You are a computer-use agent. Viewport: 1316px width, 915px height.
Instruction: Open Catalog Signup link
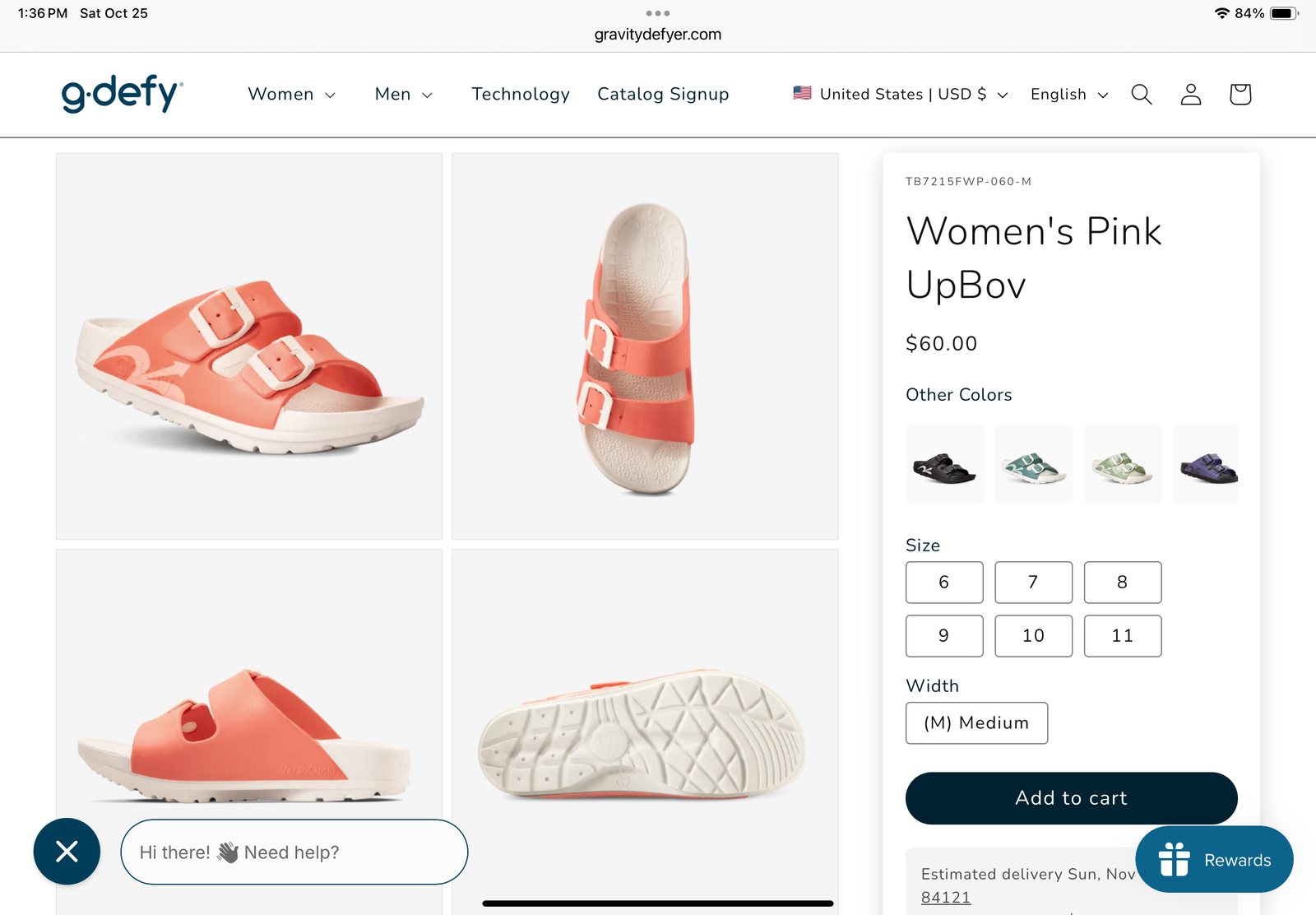pos(663,95)
